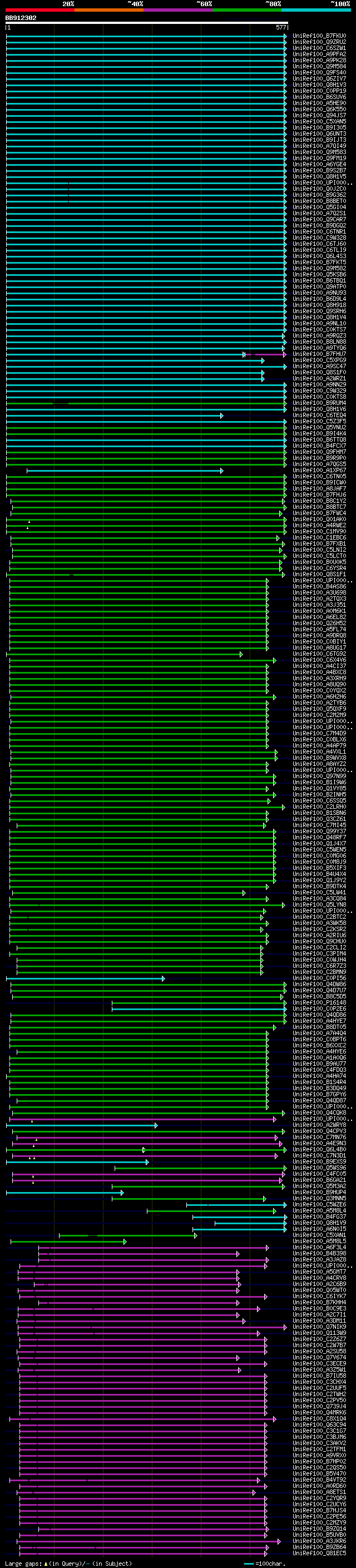
Task: Open hit UniRef100_B7FKU0
Action: (x=319, y=36)
